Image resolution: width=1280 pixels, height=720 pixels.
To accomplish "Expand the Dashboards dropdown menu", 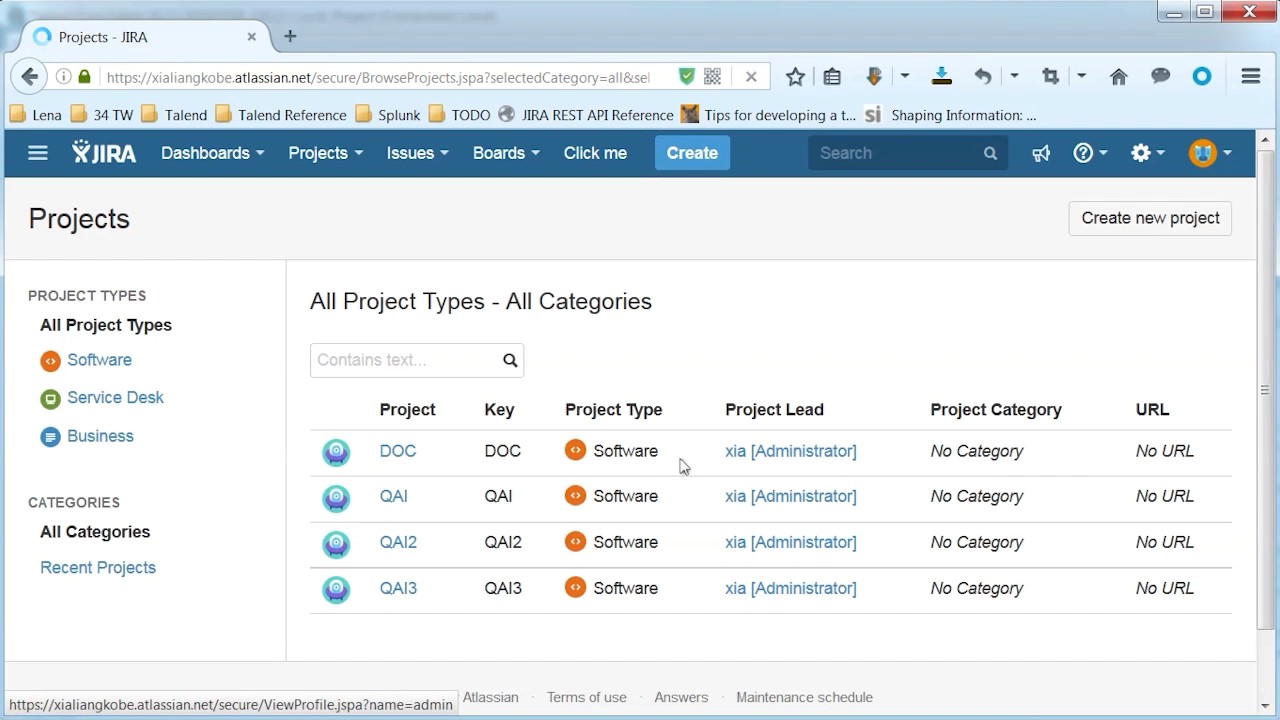I will 212,153.
